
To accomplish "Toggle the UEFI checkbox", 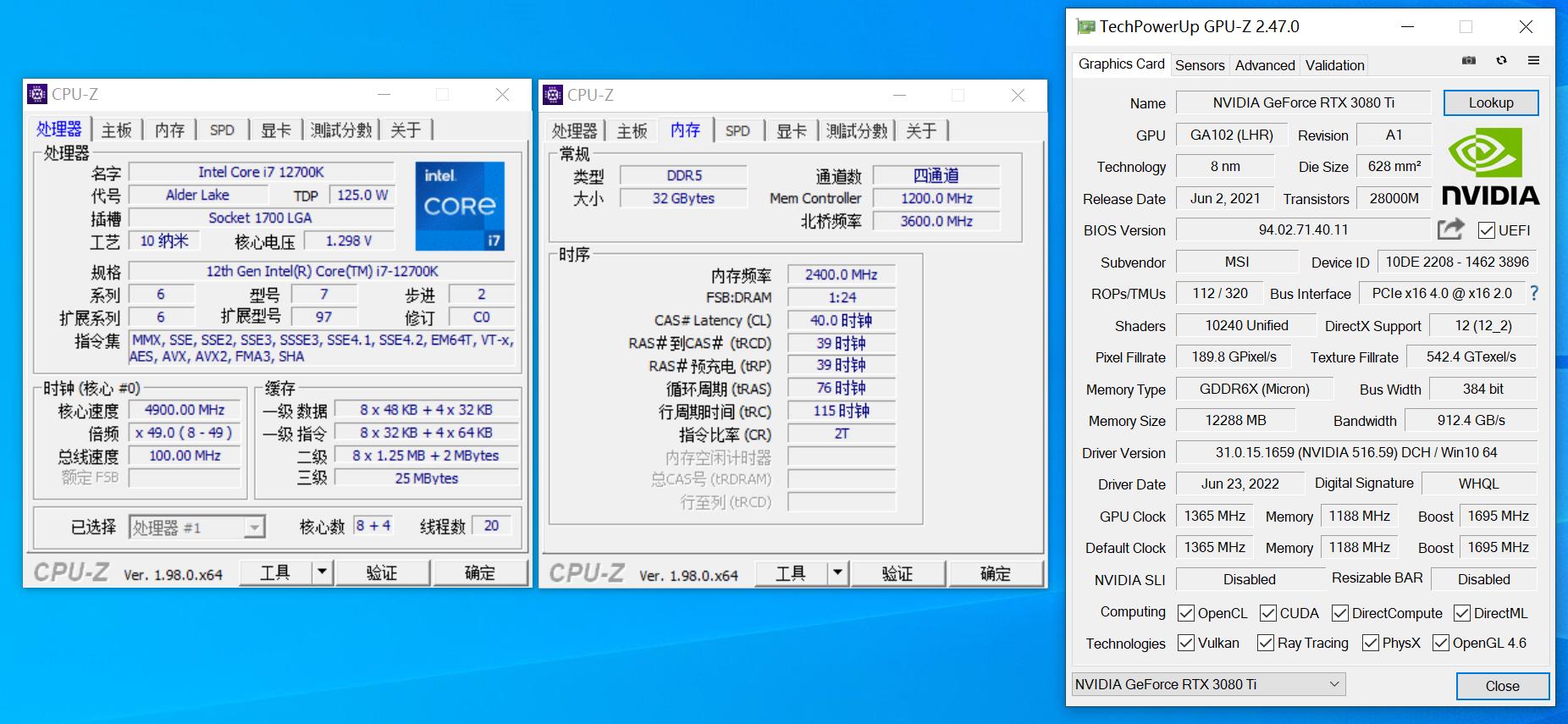I will [x=1486, y=230].
